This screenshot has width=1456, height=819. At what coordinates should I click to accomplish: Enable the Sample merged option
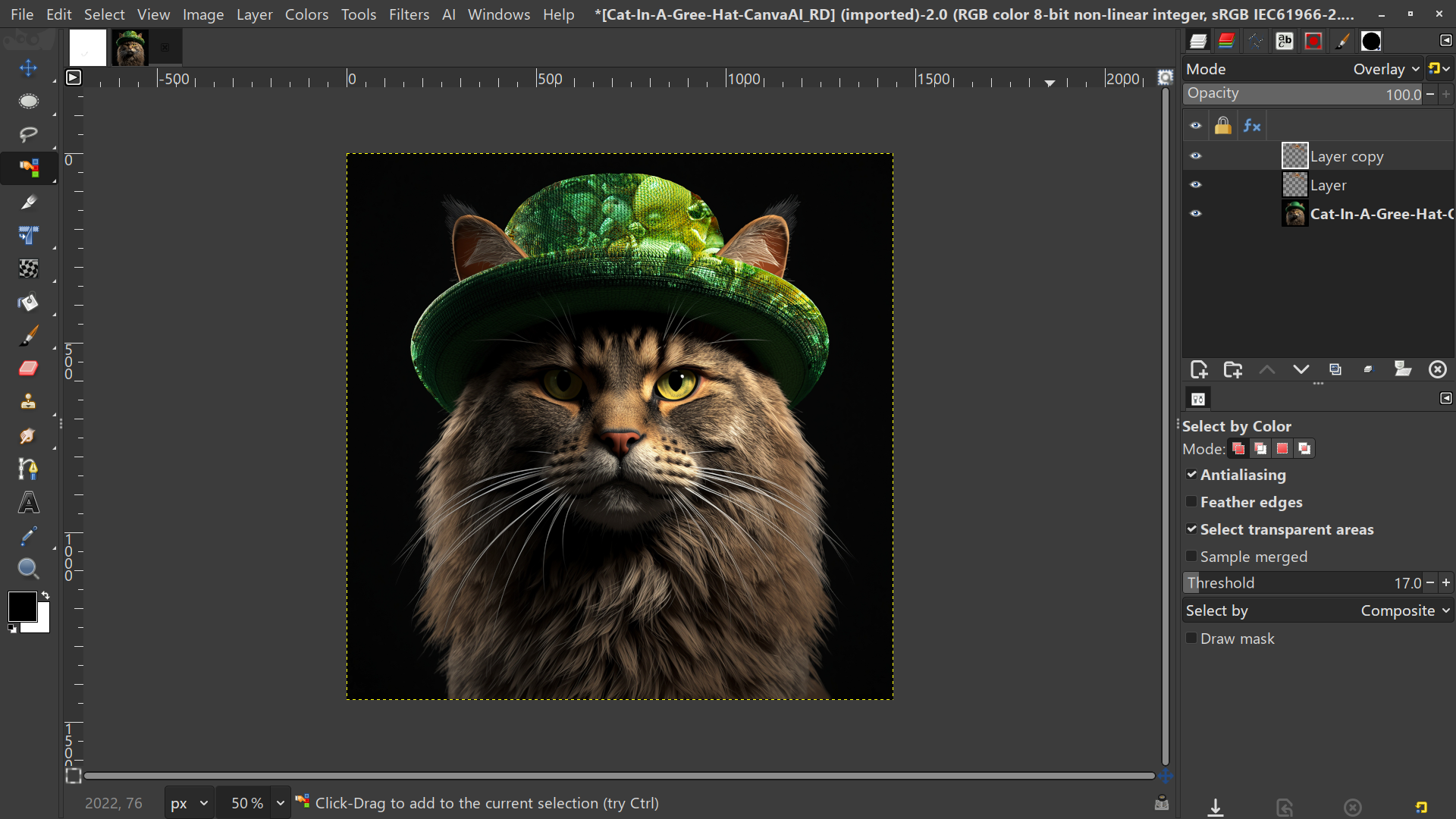click(x=1191, y=557)
